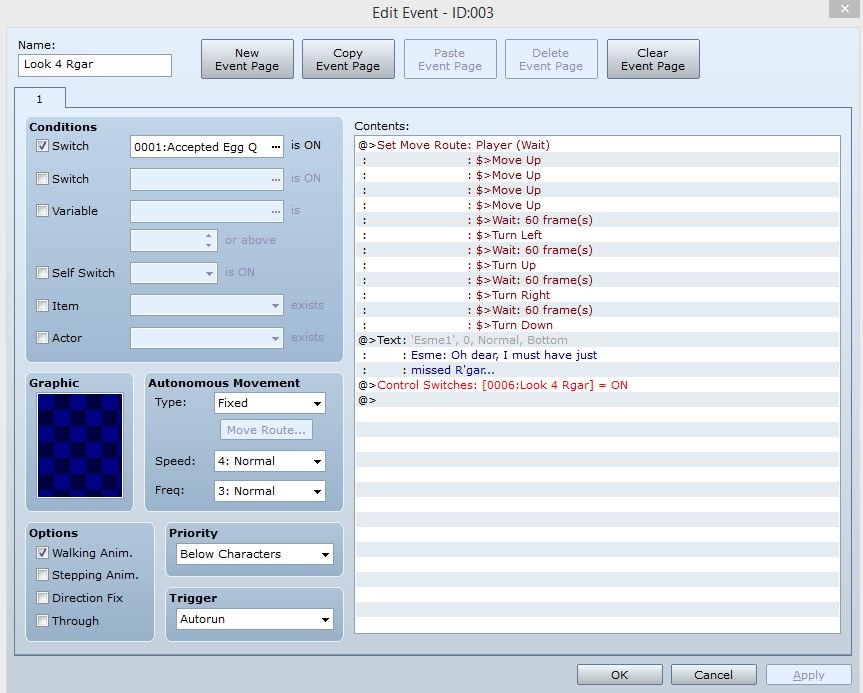Click the Move Route... button

tap(266, 430)
